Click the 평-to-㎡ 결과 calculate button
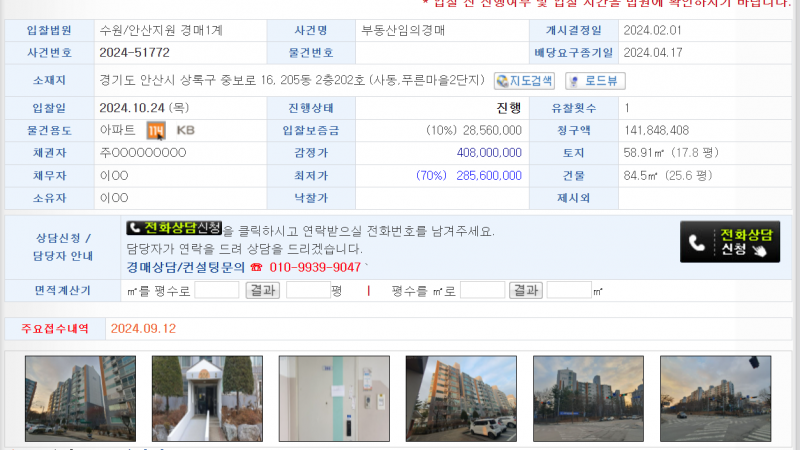 pos(526,291)
